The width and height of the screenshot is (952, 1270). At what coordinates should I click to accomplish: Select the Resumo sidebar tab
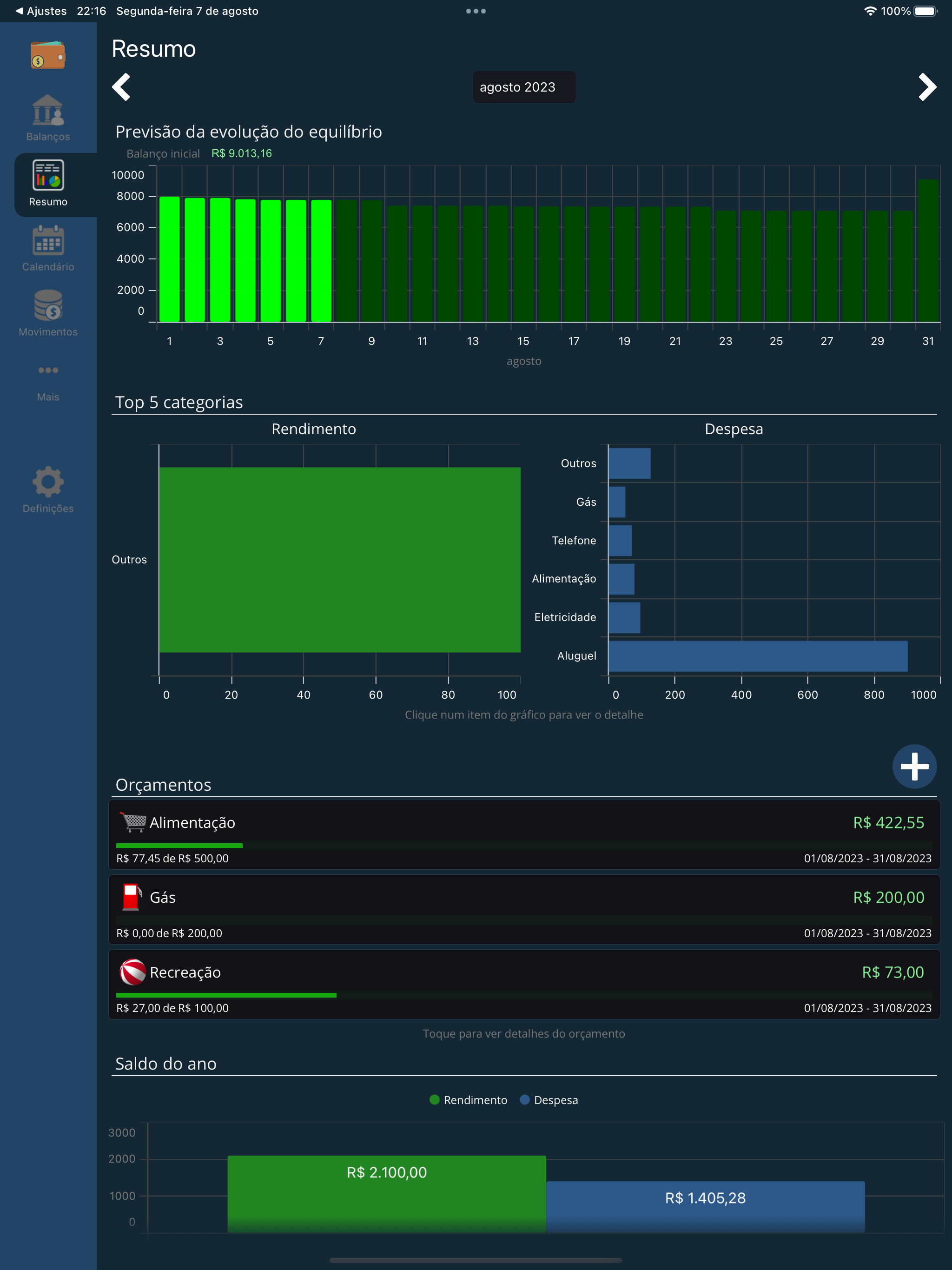pyautogui.click(x=48, y=184)
